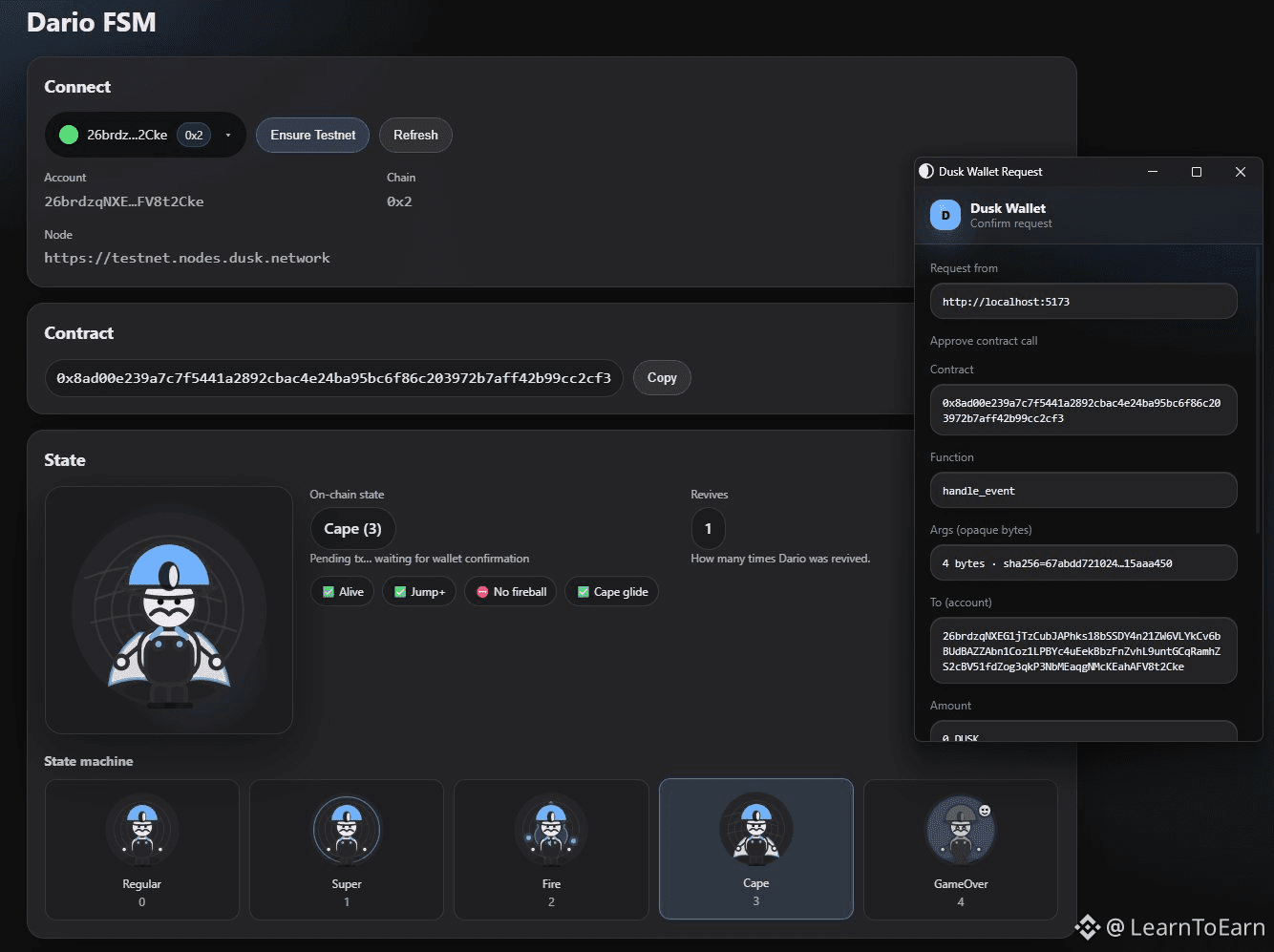Click the To account address box
The height and width of the screenshot is (952, 1274).
tap(1084, 650)
